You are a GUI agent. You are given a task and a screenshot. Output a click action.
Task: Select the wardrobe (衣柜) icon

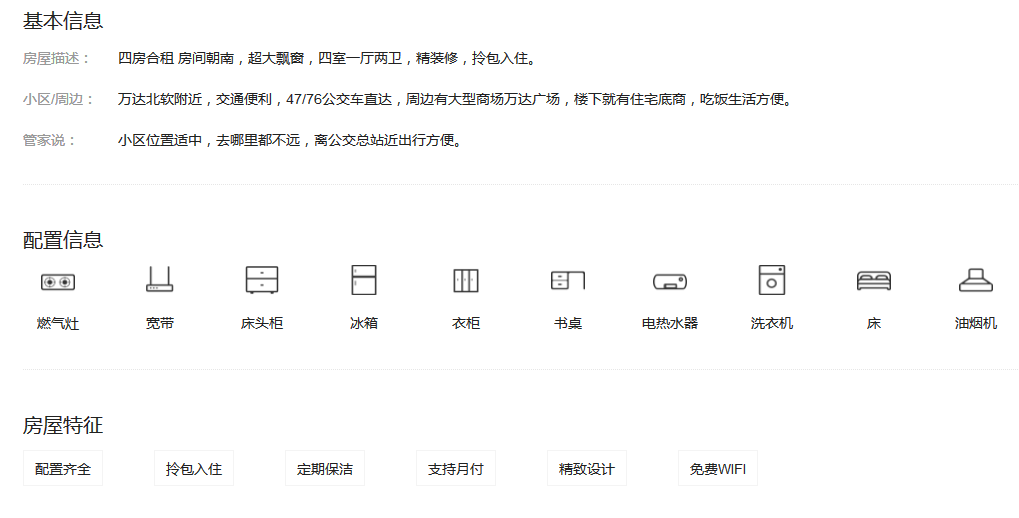point(466,280)
